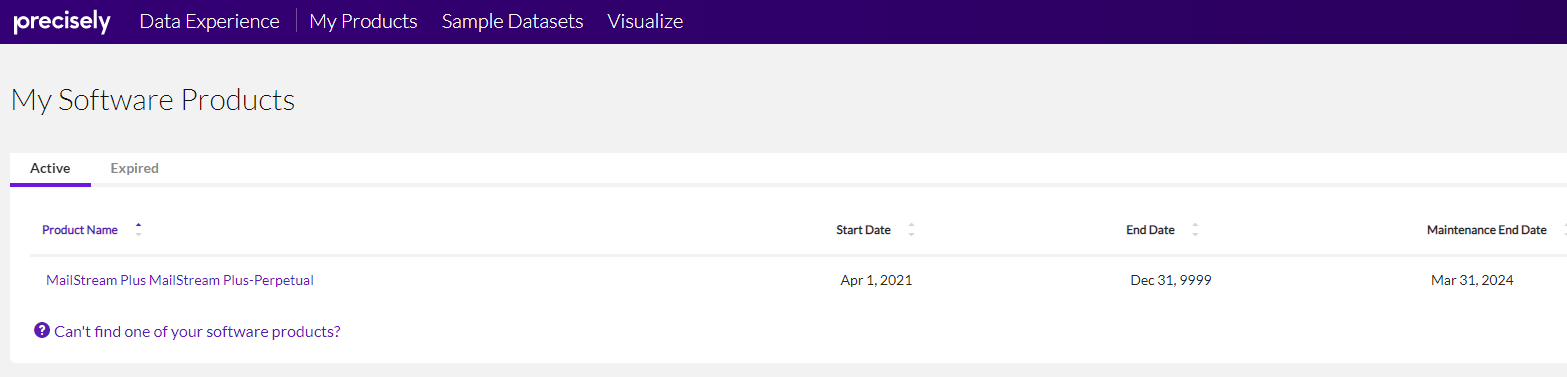Click the Maintenance End Date header

(1486, 230)
